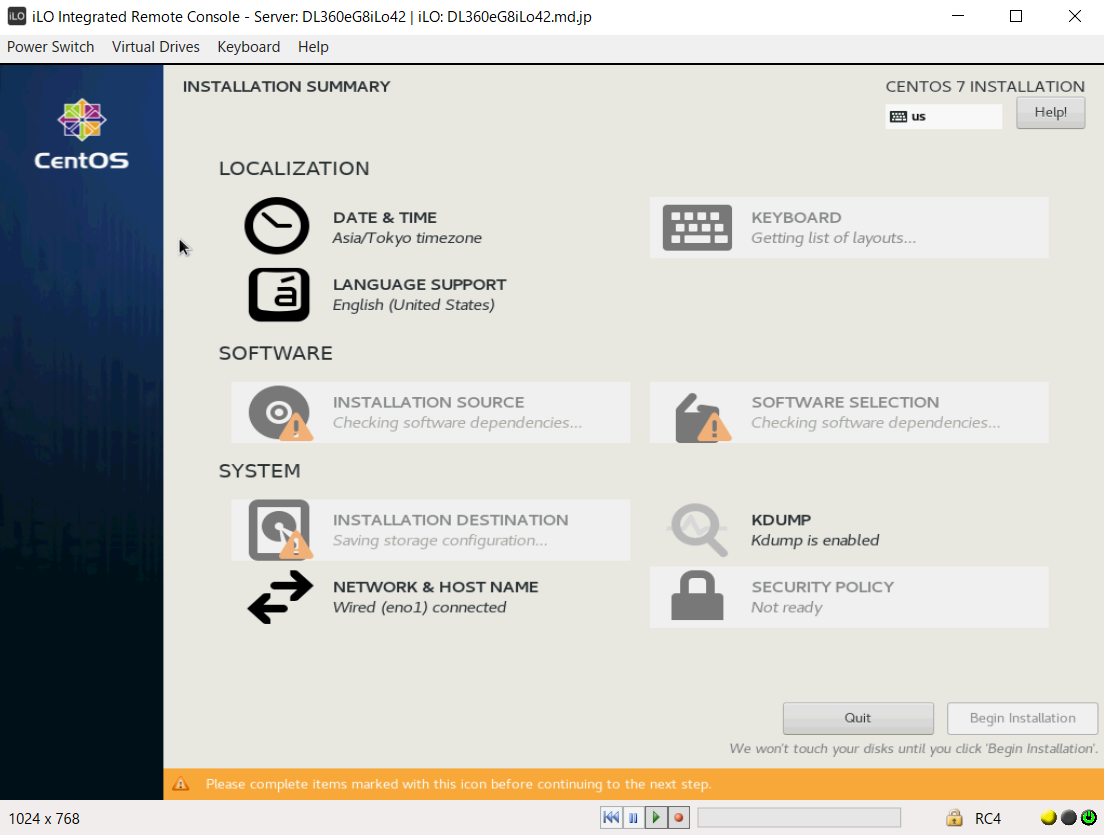Viewport: 1104px width, 835px height.
Task: Open Network & Host Name arrows icon
Action: 280,597
